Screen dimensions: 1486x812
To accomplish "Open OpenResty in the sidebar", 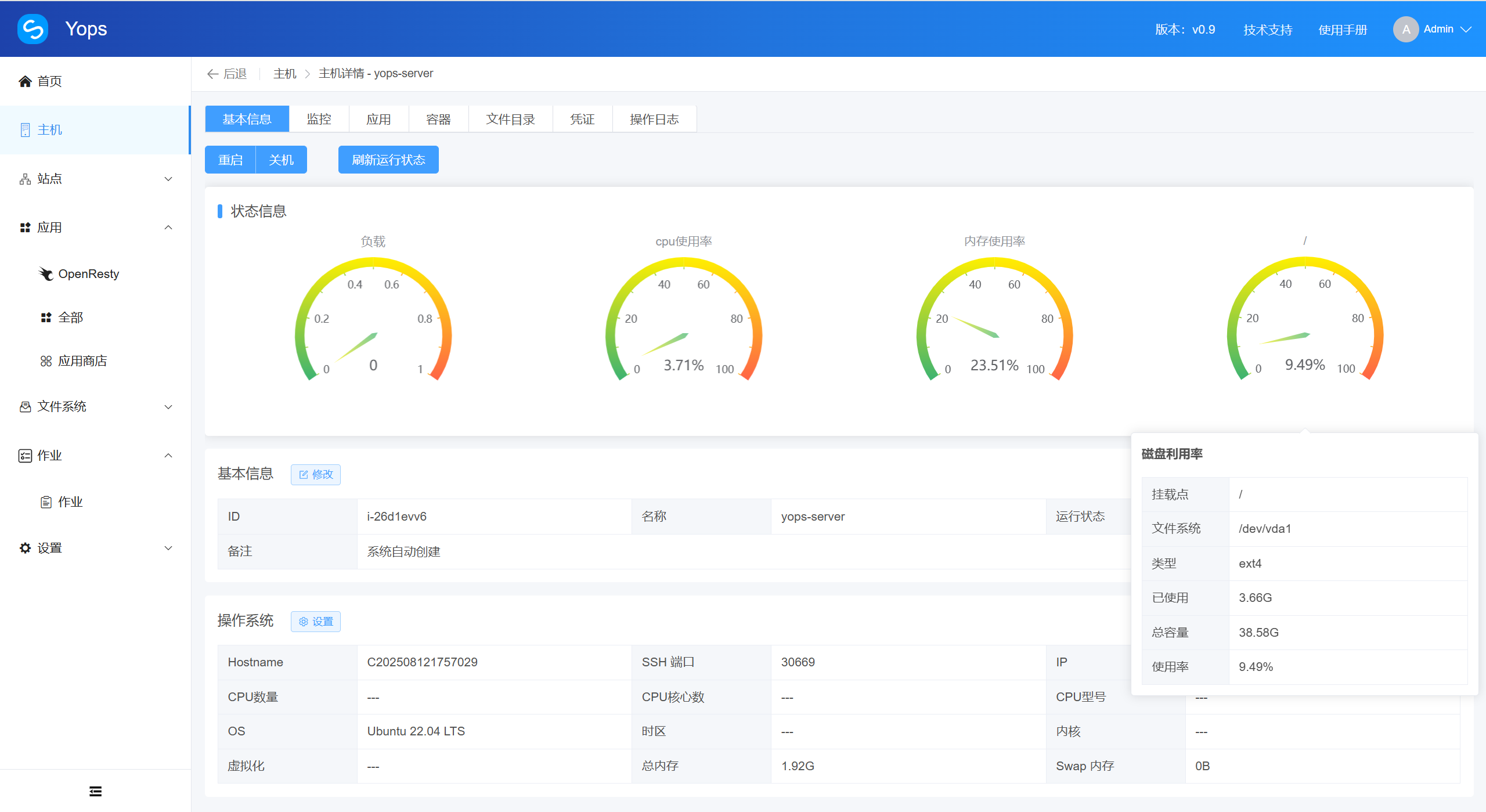I will pyautogui.click(x=95, y=274).
